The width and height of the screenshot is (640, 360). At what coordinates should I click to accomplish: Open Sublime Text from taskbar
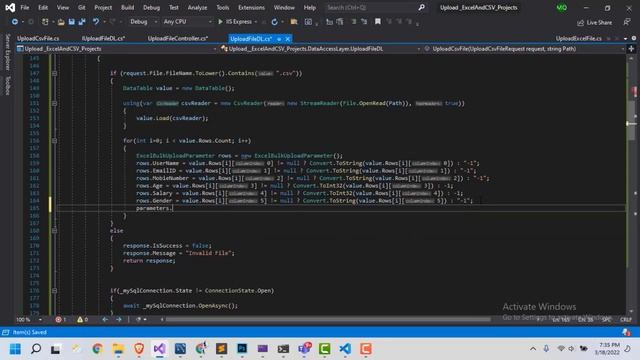coord(221,349)
